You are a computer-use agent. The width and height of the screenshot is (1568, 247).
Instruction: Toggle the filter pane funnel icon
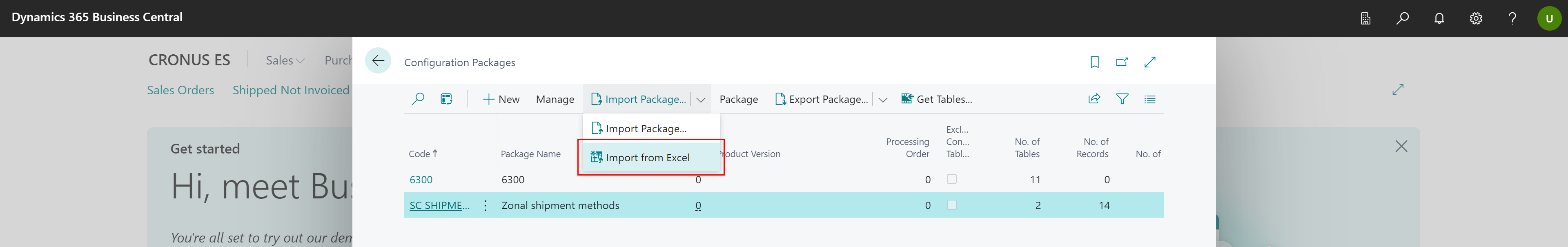pos(1122,99)
